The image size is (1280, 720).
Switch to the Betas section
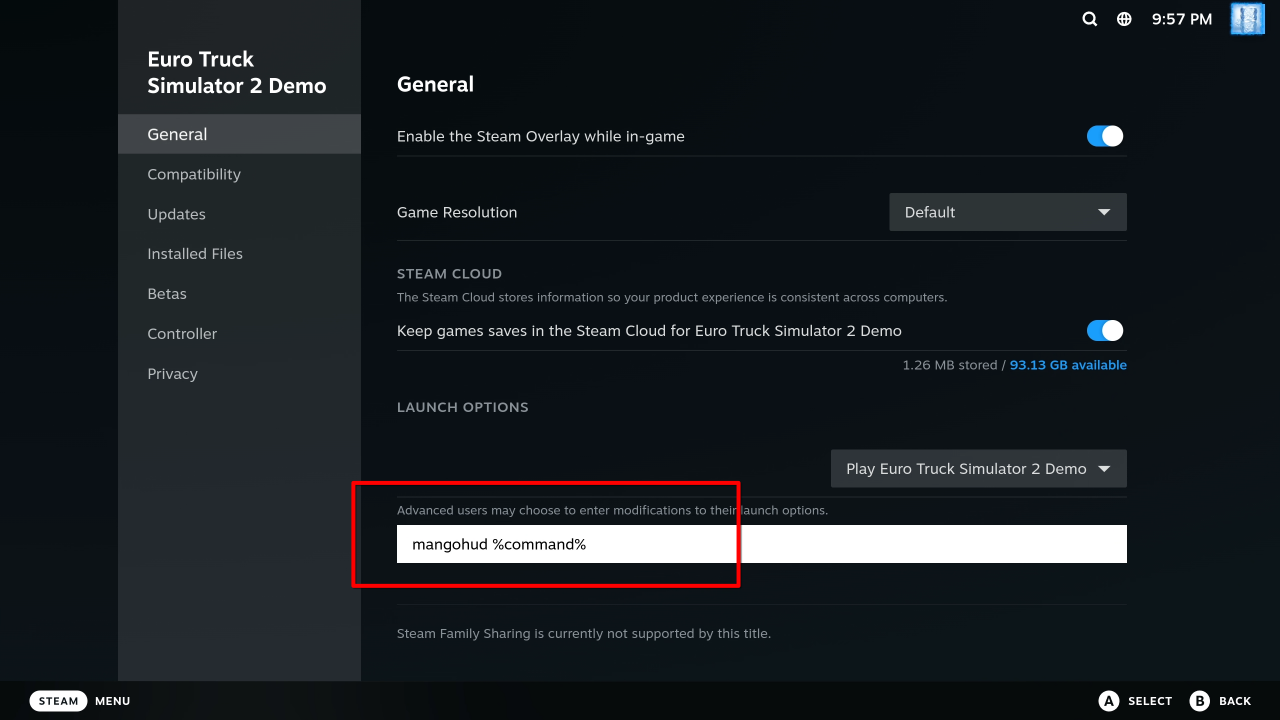pos(239,294)
